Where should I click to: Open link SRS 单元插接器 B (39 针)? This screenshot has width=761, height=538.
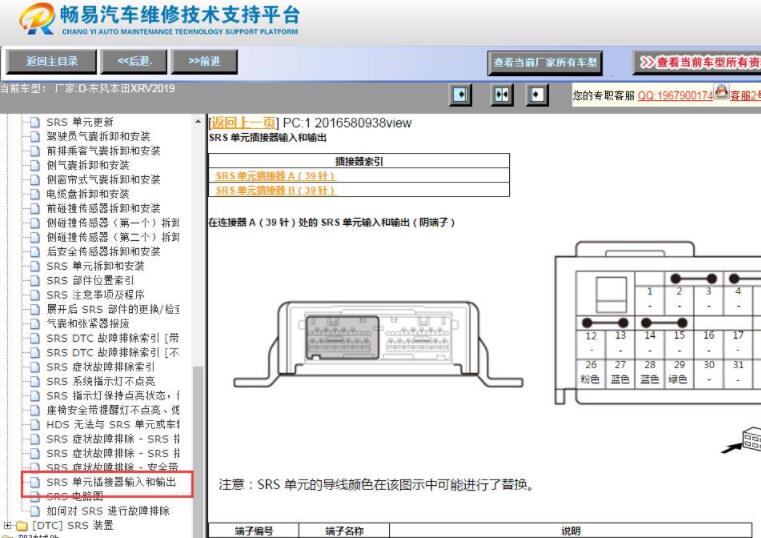click(x=275, y=190)
